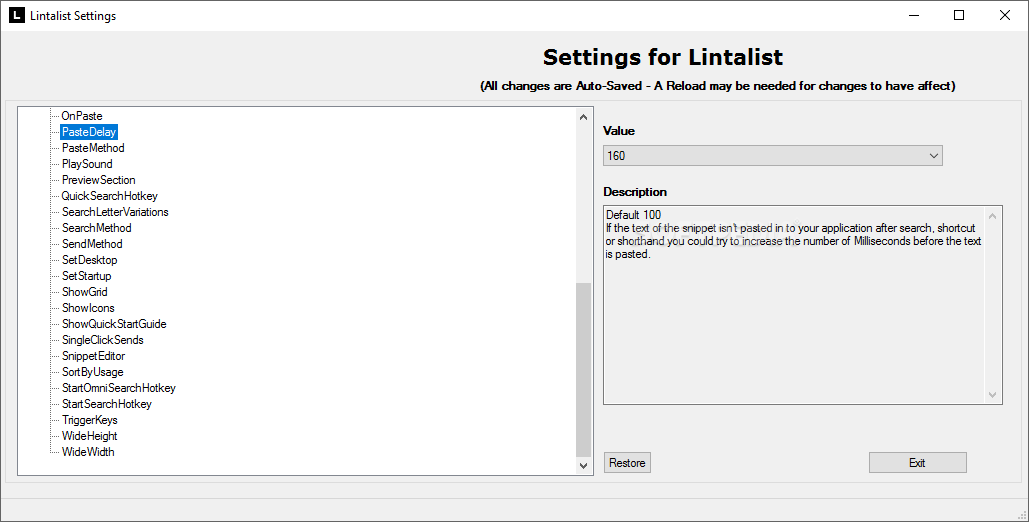Select StartOmniSearchHotkey in the tree

(118, 387)
